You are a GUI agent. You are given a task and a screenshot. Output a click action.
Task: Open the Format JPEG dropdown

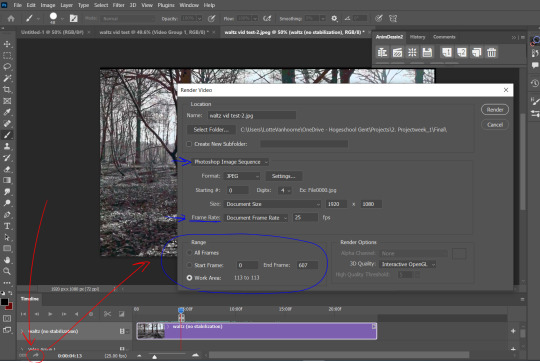pos(242,176)
